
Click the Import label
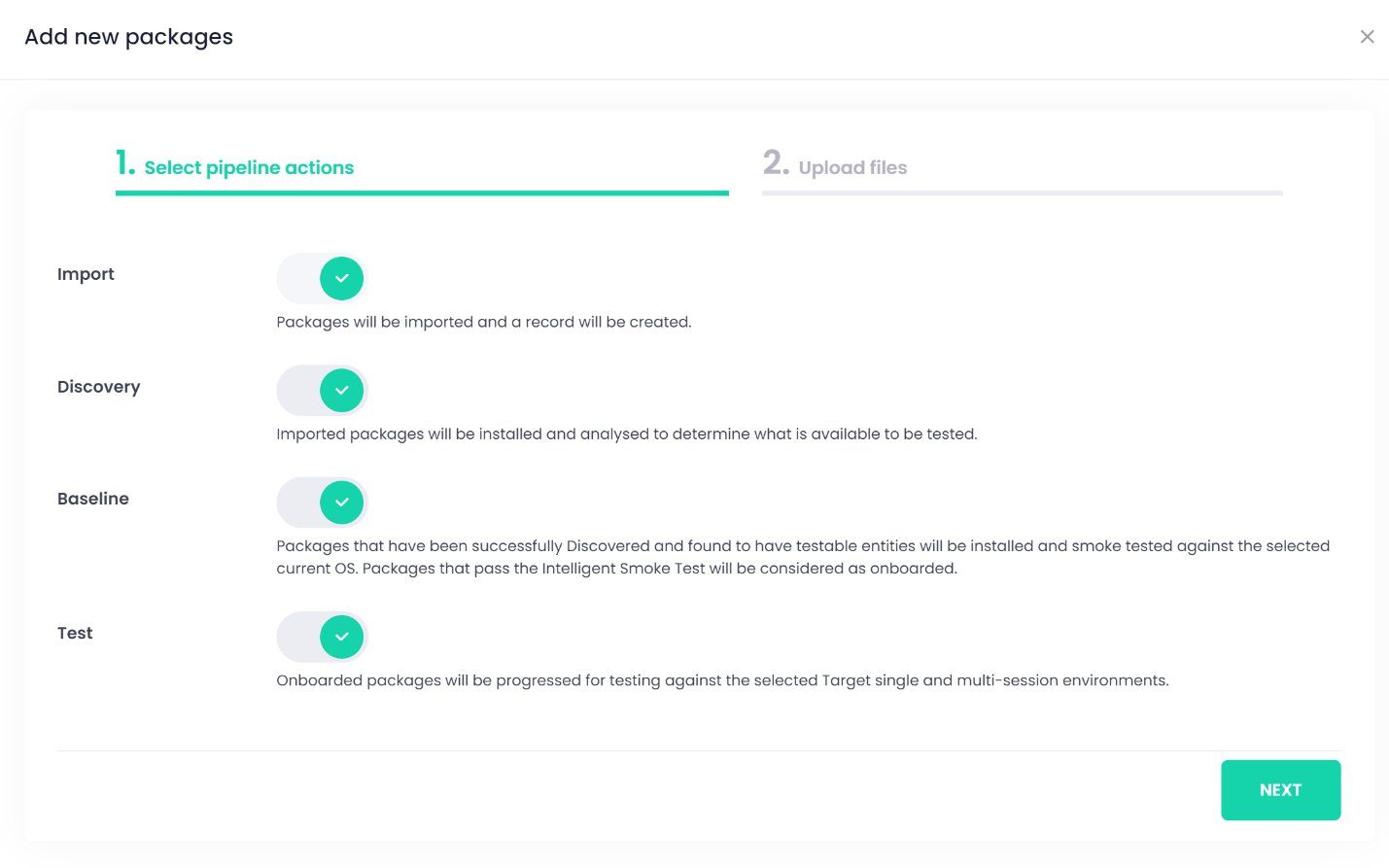pos(86,274)
